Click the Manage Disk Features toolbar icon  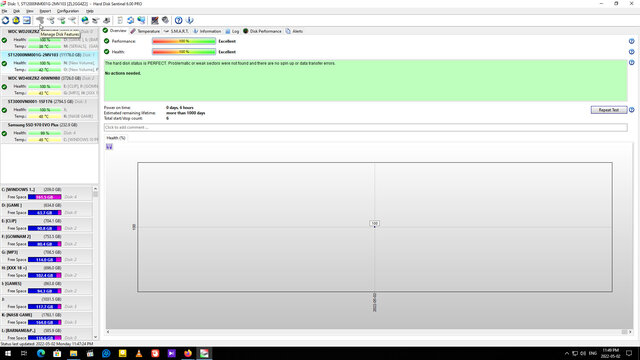[40, 20]
